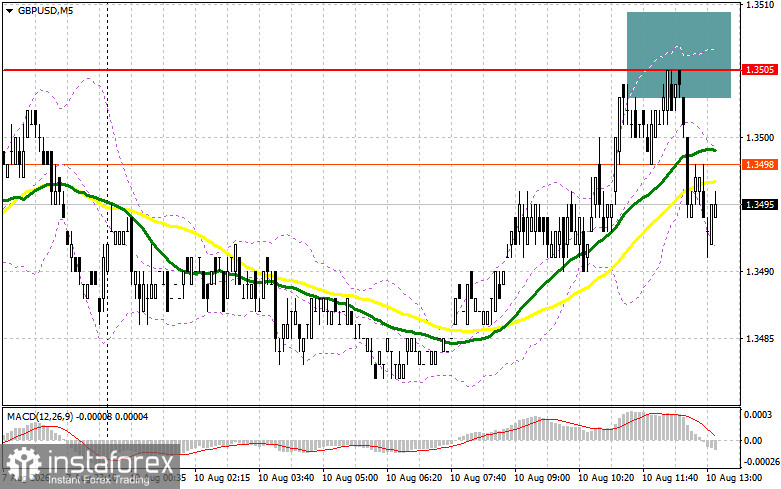Image resolution: width=781 pixels, height=489 pixels.
Task: Select the 10 Aug 09:00 time label
Action: 542,478
